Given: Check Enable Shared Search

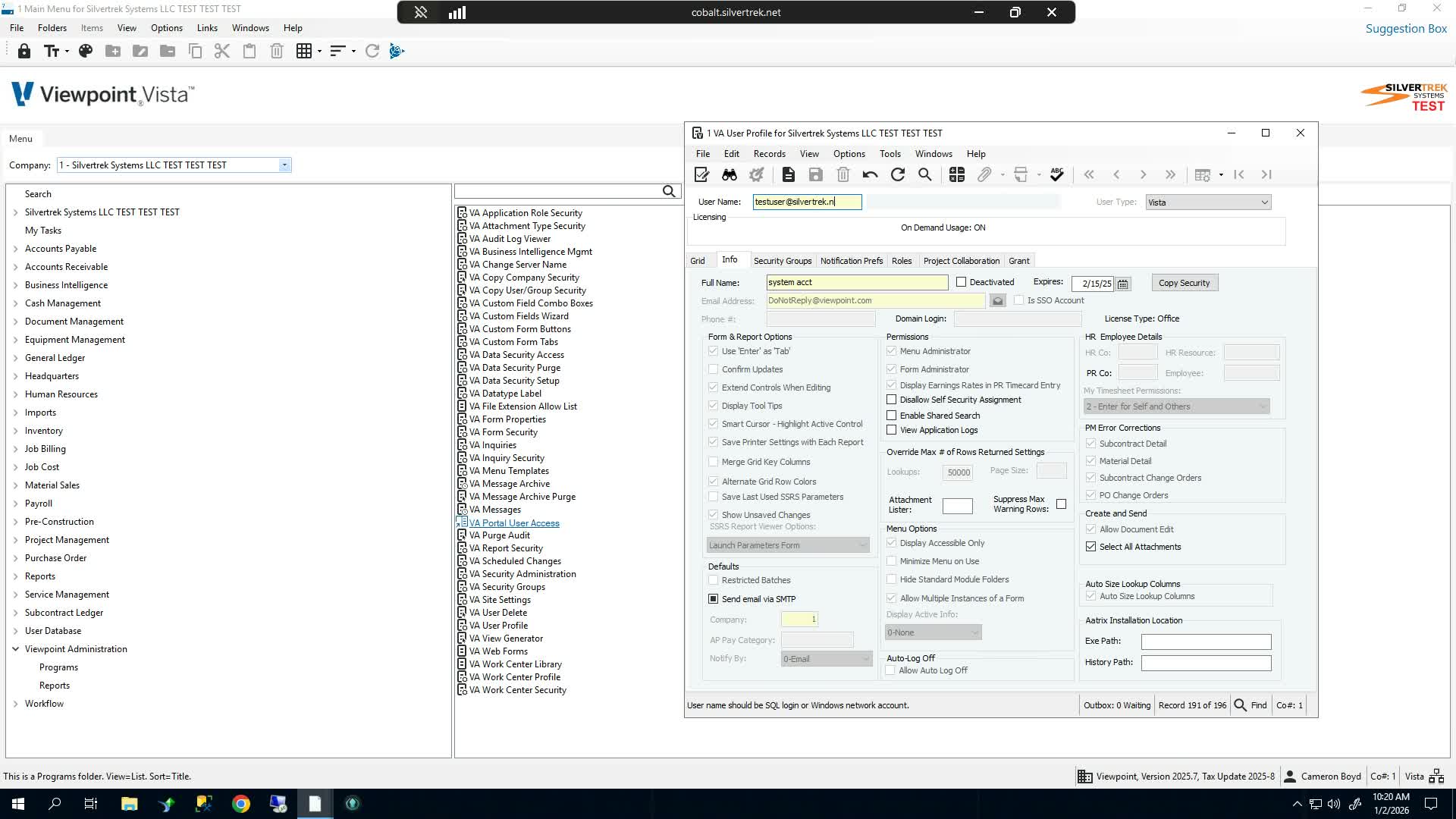Looking at the screenshot, I should click(x=892, y=416).
